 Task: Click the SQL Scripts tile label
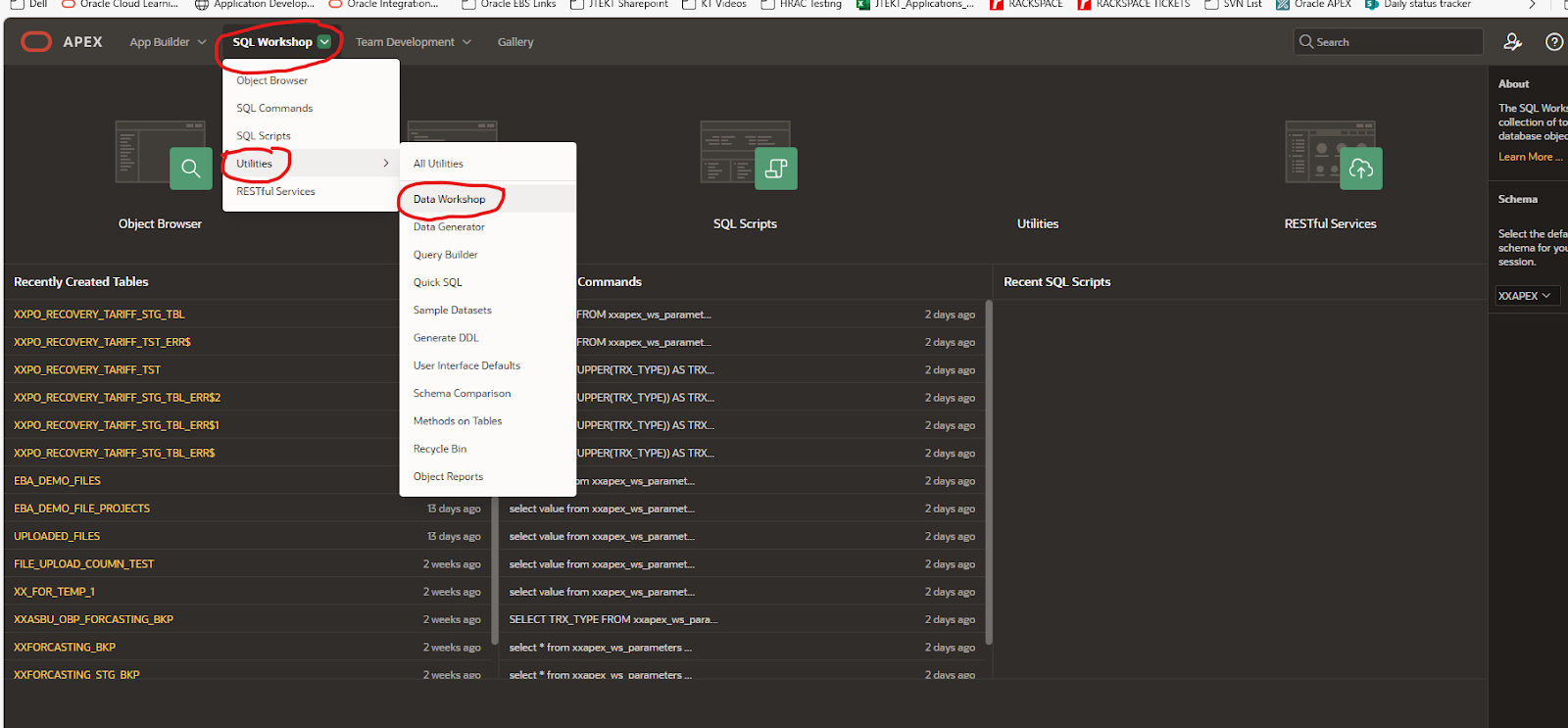click(745, 223)
